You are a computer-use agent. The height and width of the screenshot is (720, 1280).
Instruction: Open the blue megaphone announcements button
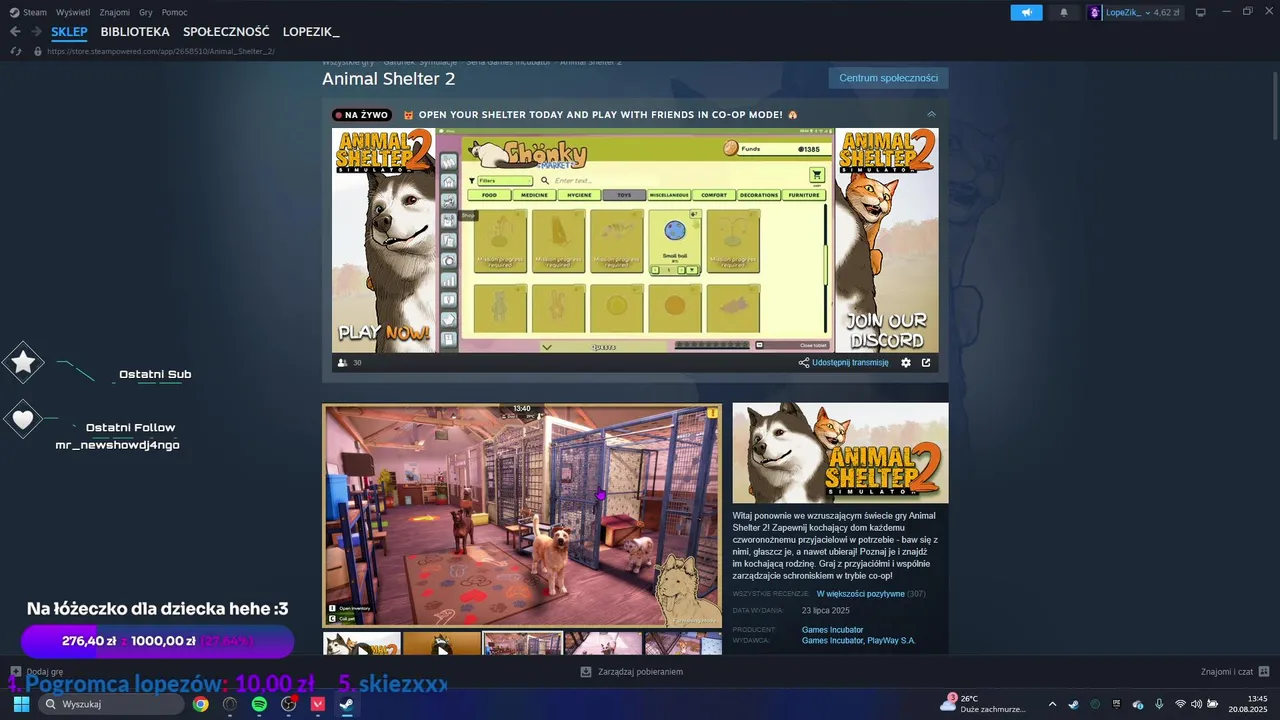coord(1026,12)
